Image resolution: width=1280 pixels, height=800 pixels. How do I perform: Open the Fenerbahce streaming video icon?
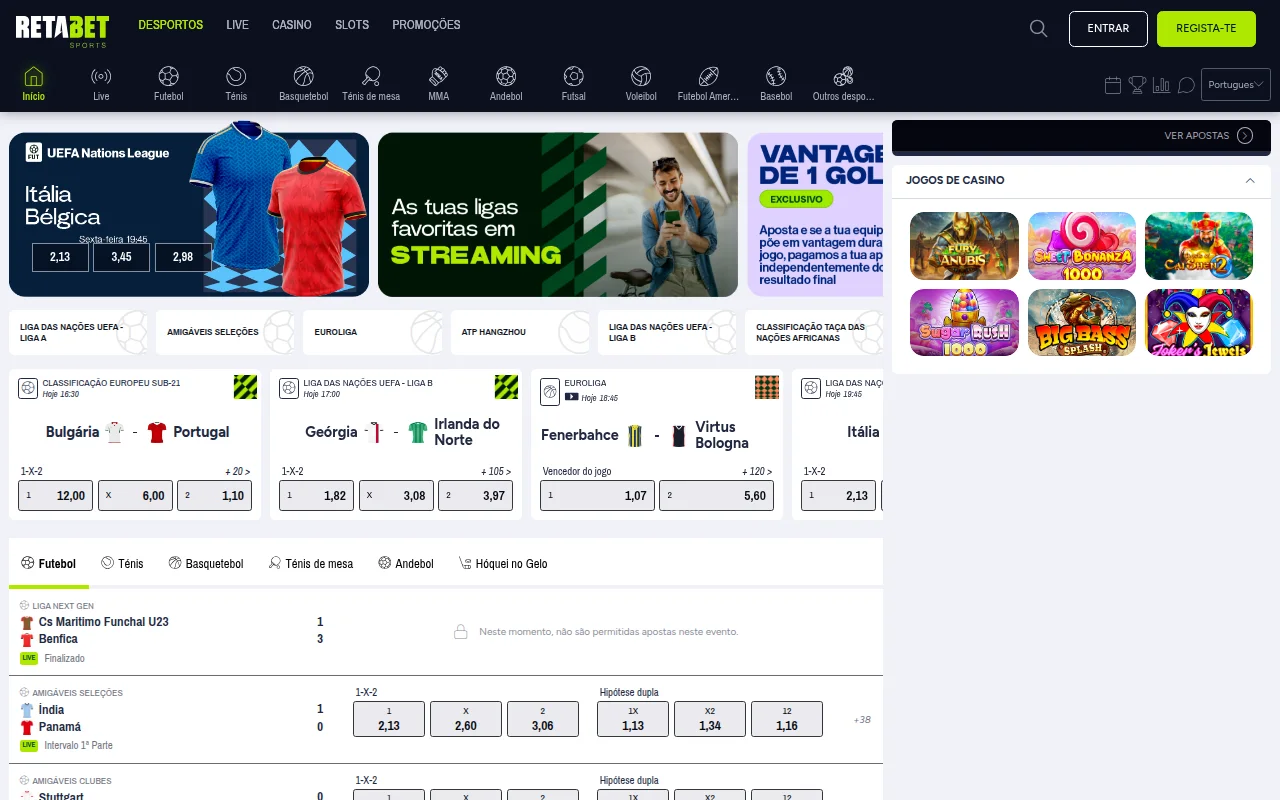tap(572, 397)
